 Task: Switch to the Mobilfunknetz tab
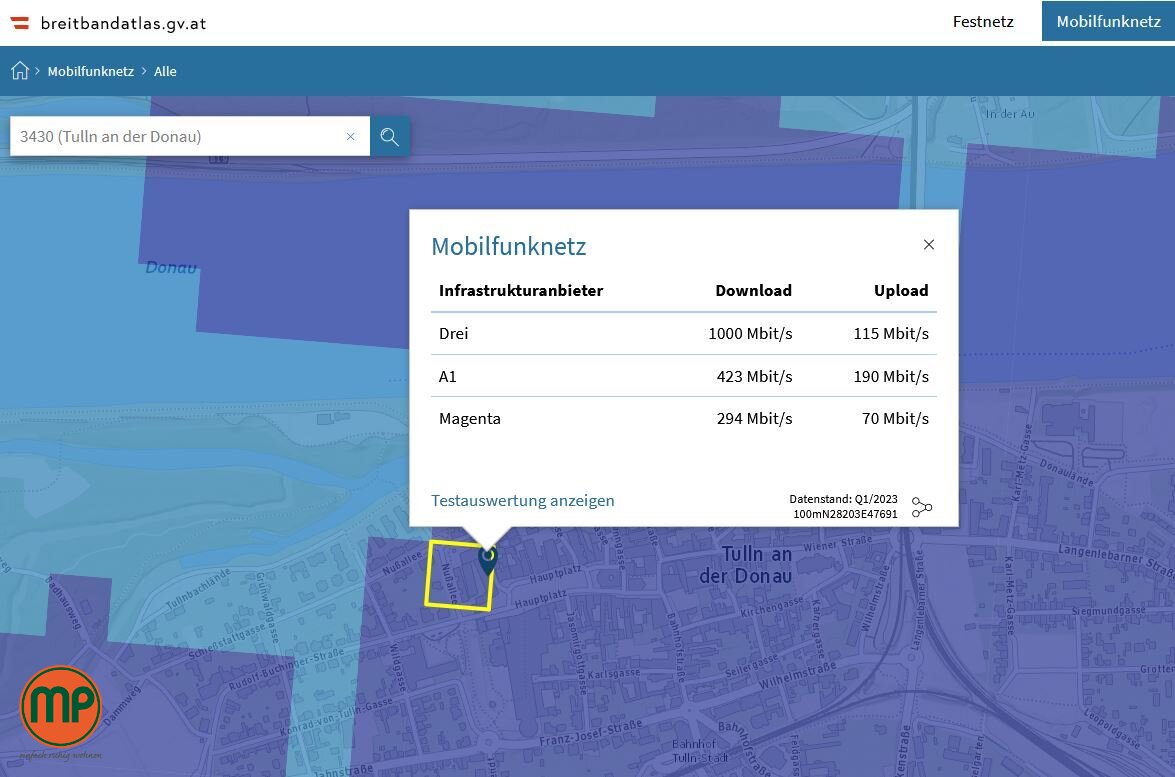[1108, 22]
